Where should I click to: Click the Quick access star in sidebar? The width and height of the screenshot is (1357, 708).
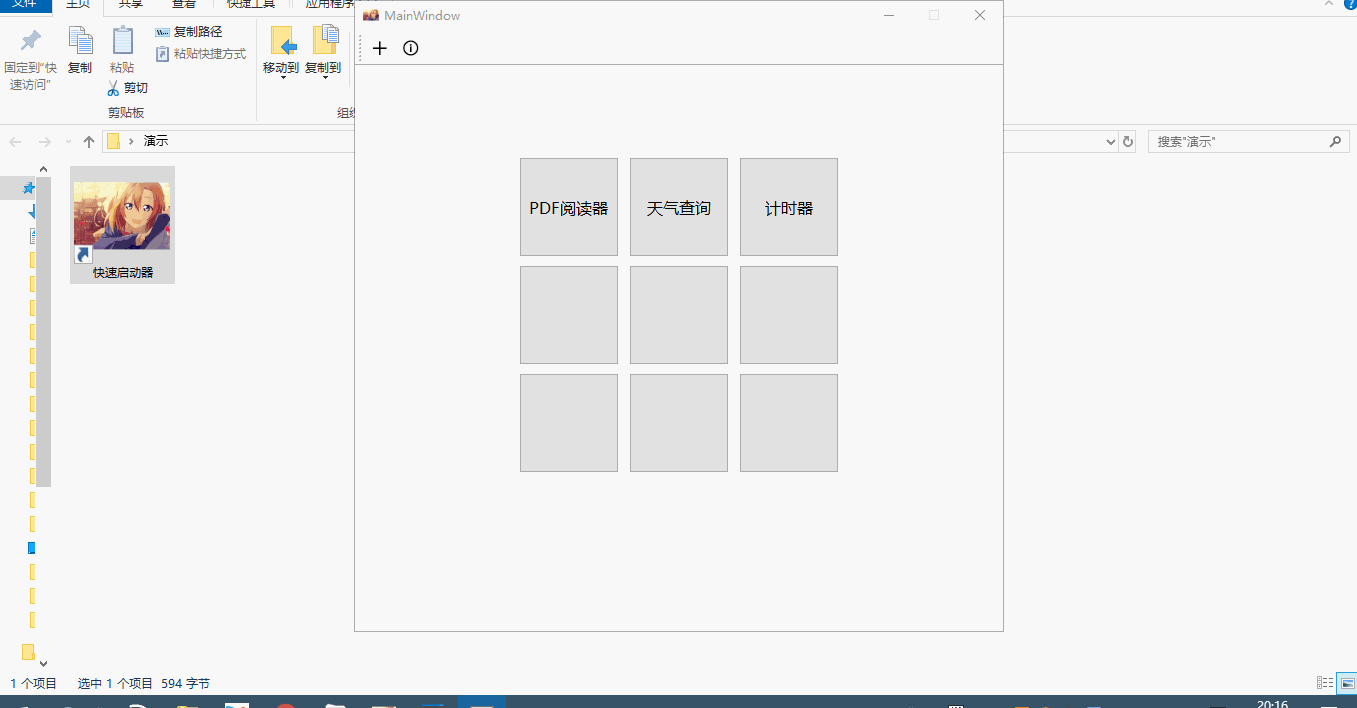(29, 188)
